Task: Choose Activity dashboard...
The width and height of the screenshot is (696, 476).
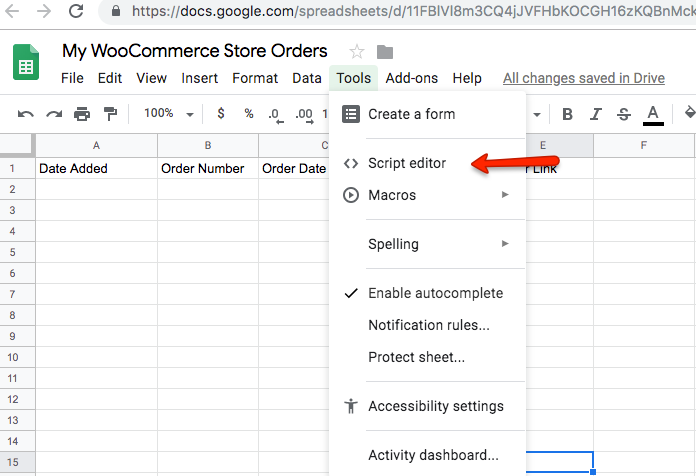Action: click(427, 455)
